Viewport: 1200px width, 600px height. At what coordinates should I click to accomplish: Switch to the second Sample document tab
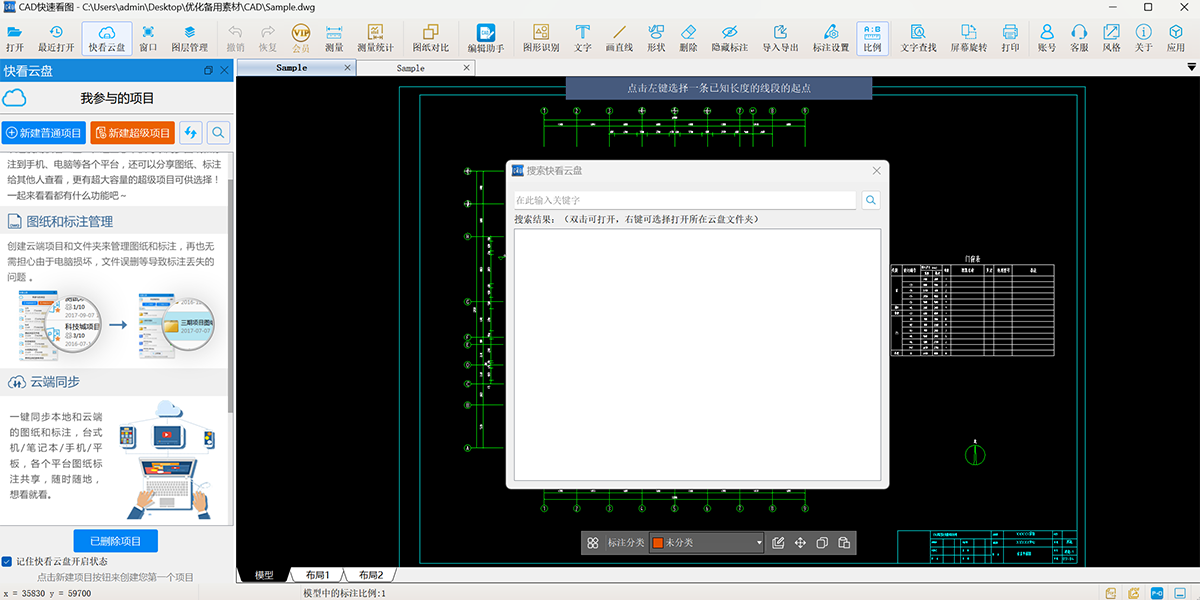click(x=410, y=68)
